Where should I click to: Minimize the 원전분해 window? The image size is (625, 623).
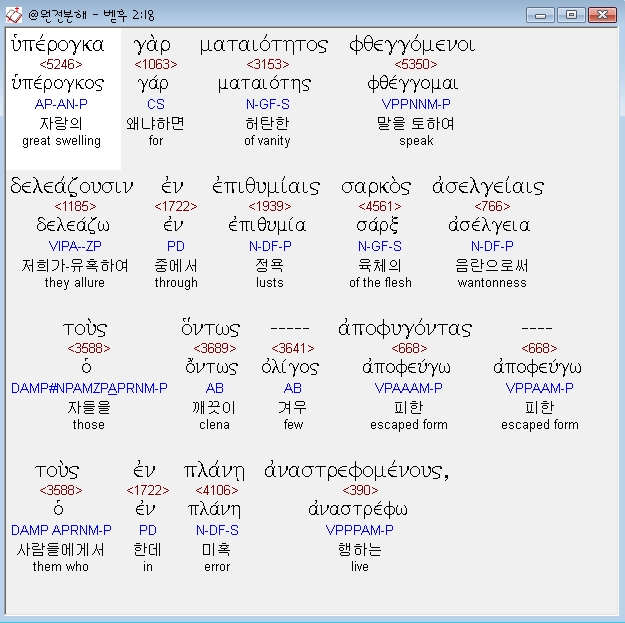point(540,15)
